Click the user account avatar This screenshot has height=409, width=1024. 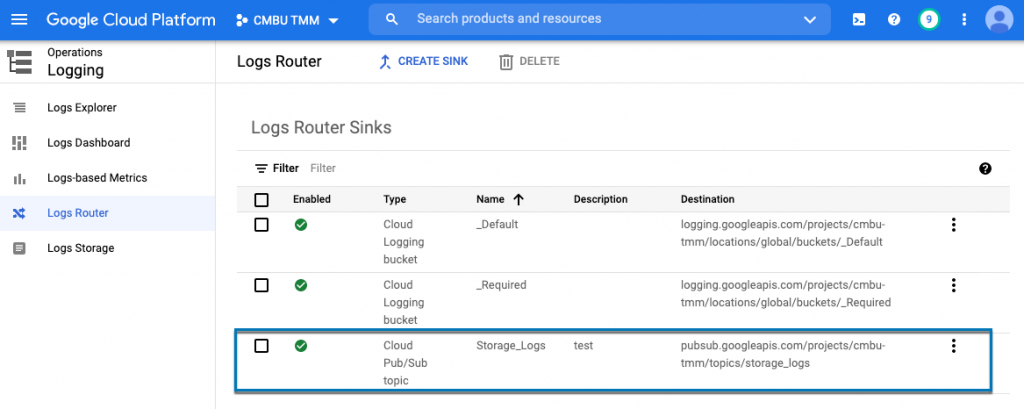point(998,19)
